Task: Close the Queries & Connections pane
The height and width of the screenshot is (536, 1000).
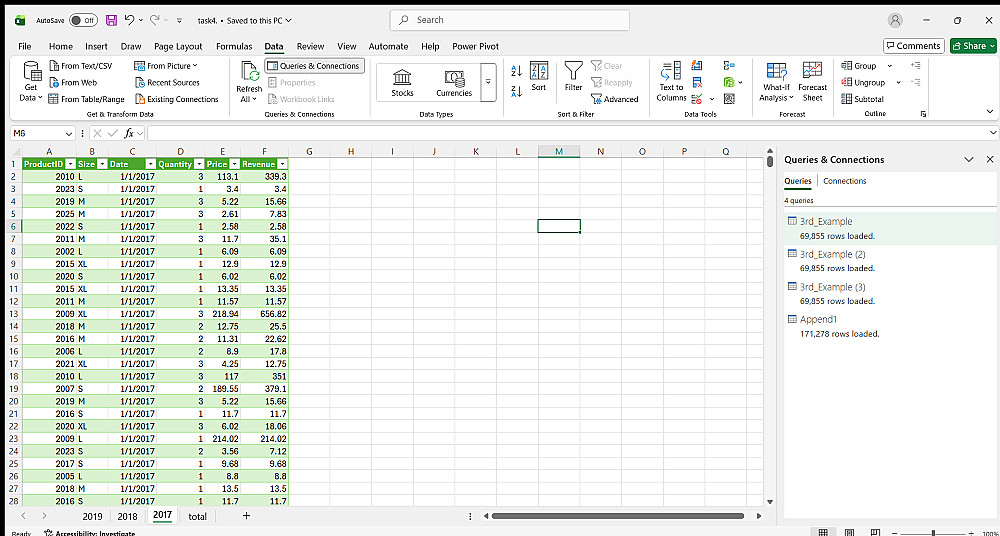Action: tap(990, 160)
